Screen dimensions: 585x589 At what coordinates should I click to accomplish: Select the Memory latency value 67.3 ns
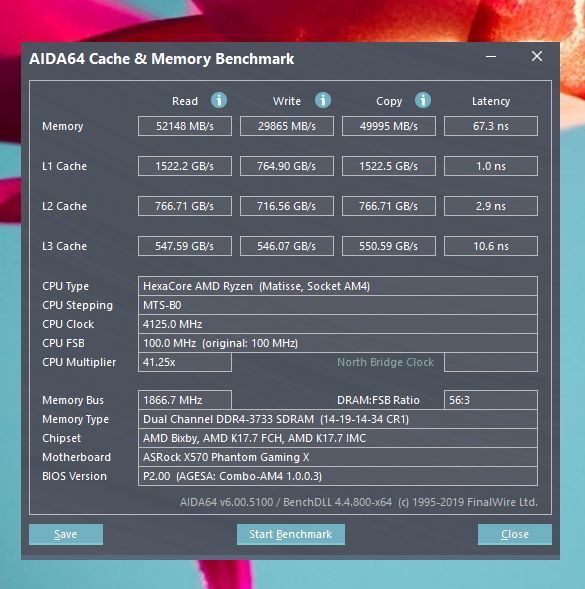click(x=491, y=126)
